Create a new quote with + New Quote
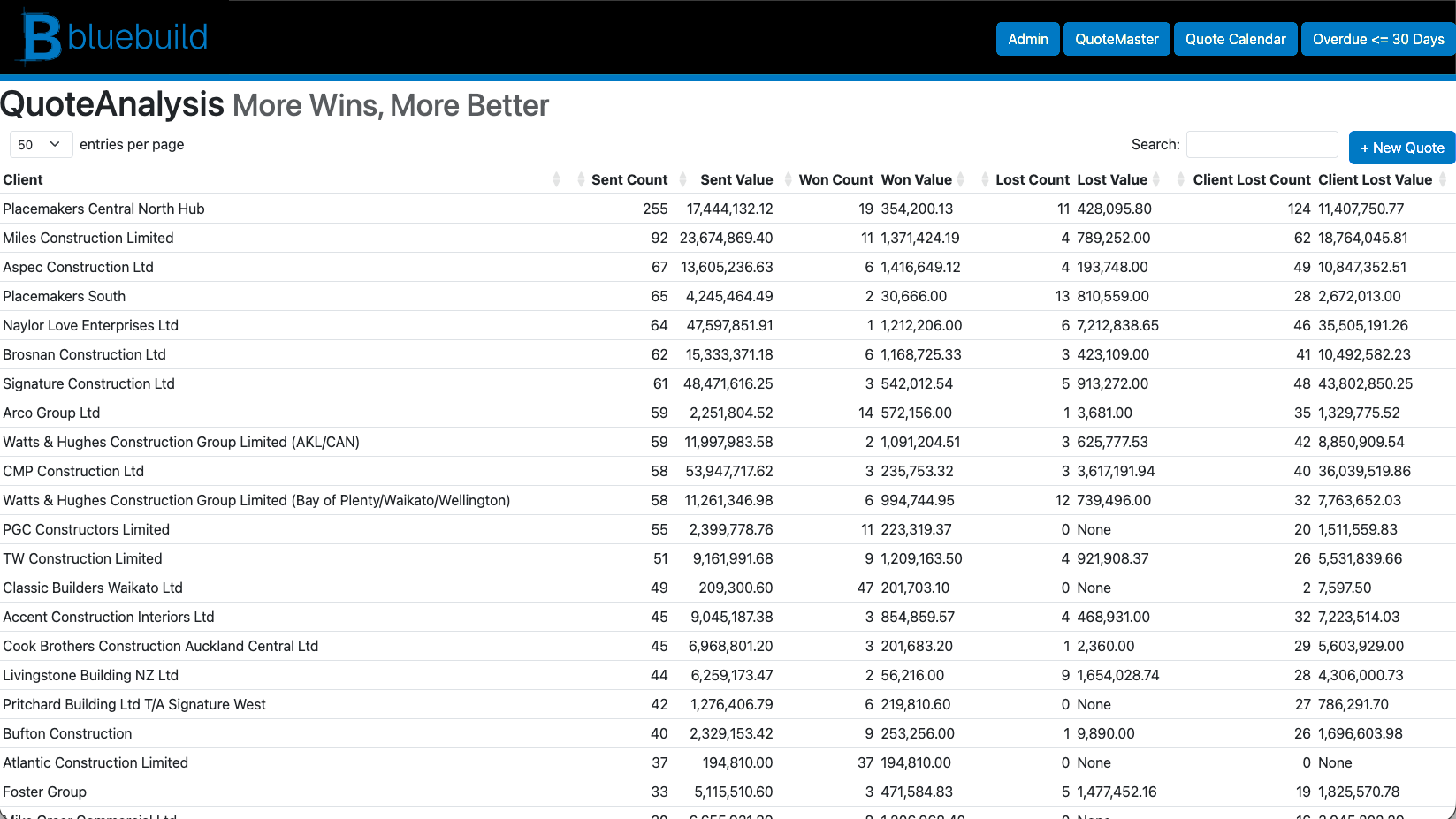The width and height of the screenshot is (1456, 819). click(x=1402, y=148)
